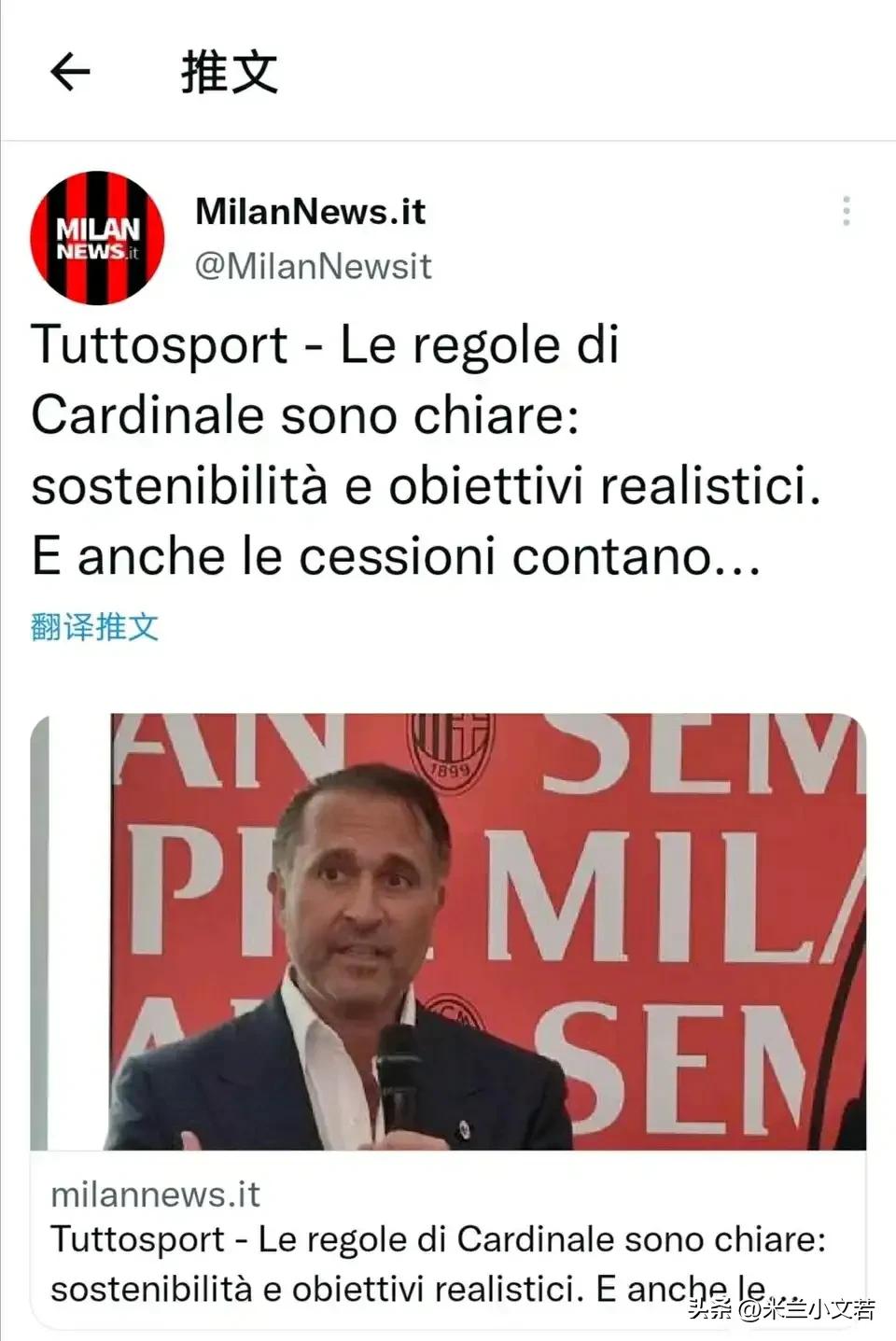Tap the main tweet text body

[x=426, y=451]
